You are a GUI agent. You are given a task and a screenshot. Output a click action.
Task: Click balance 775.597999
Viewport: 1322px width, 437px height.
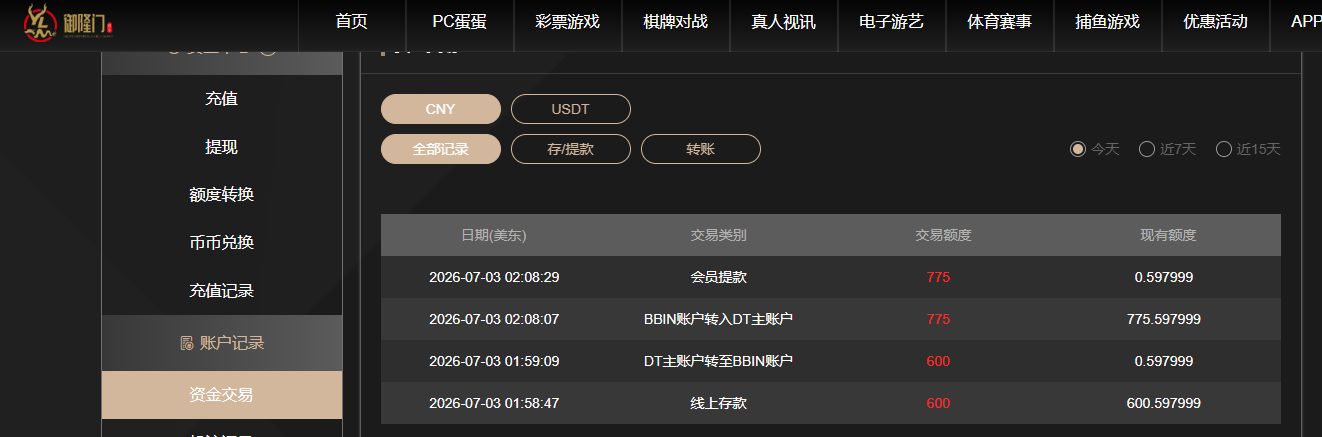[1164, 319]
